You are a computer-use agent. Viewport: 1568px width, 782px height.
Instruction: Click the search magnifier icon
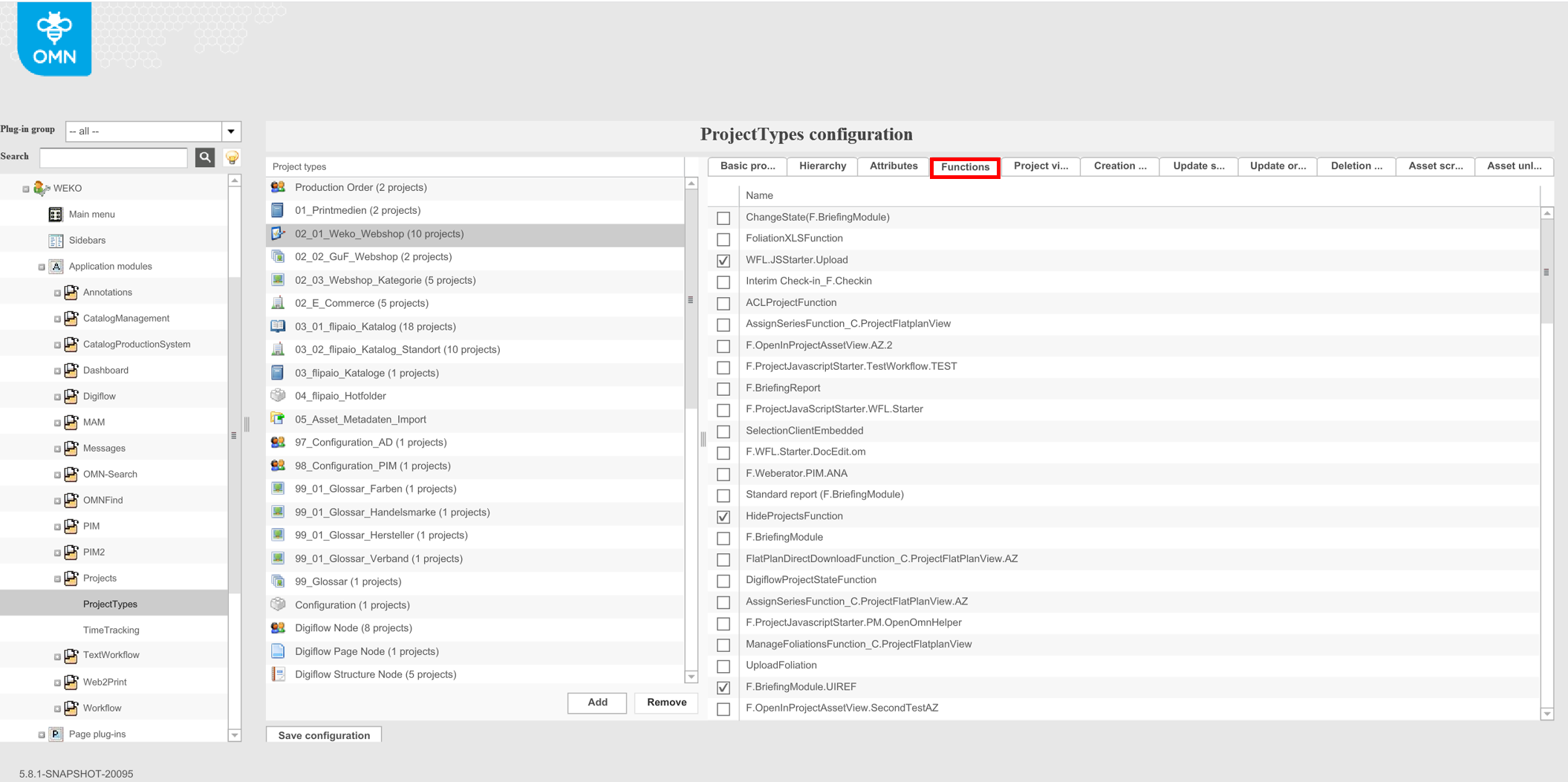point(205,157)
